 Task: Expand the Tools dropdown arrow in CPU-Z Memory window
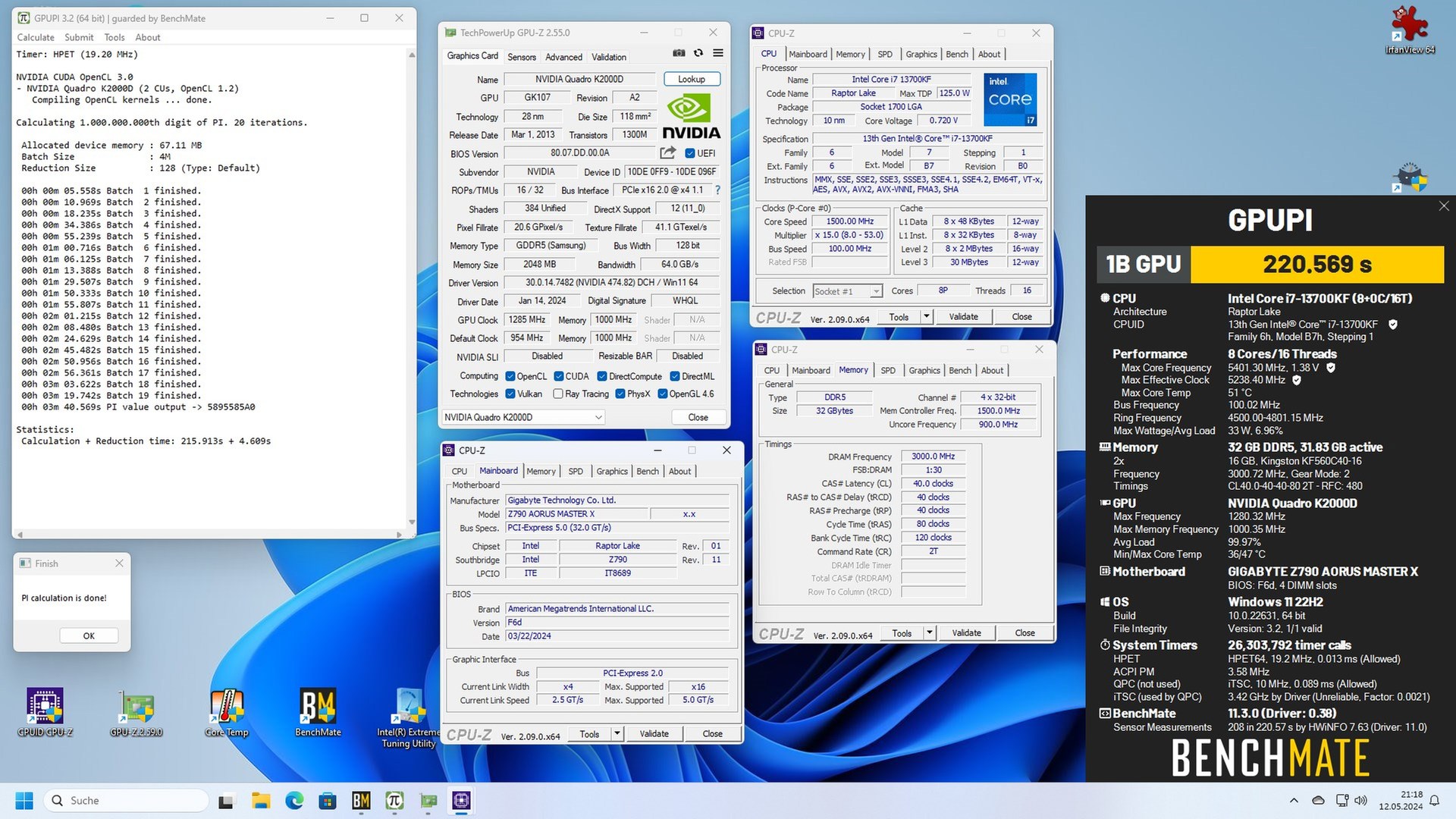click(929, 633)
